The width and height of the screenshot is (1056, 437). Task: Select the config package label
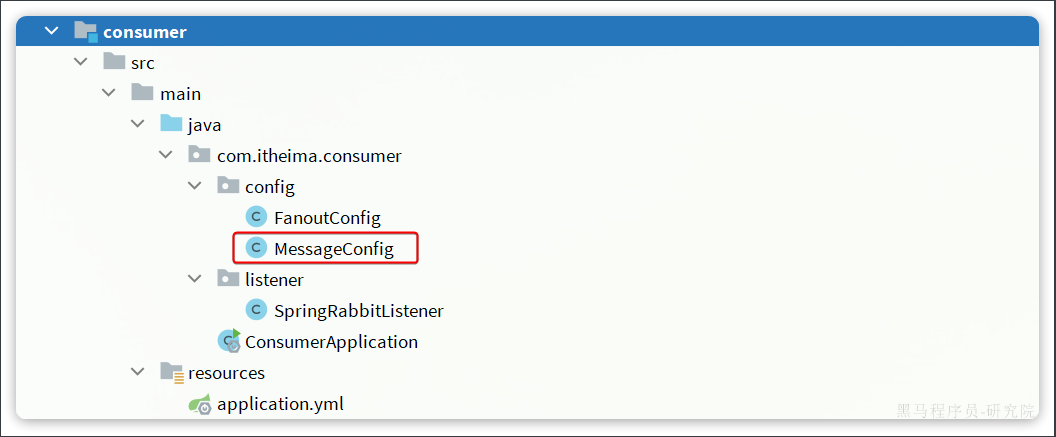click(270, 187)
